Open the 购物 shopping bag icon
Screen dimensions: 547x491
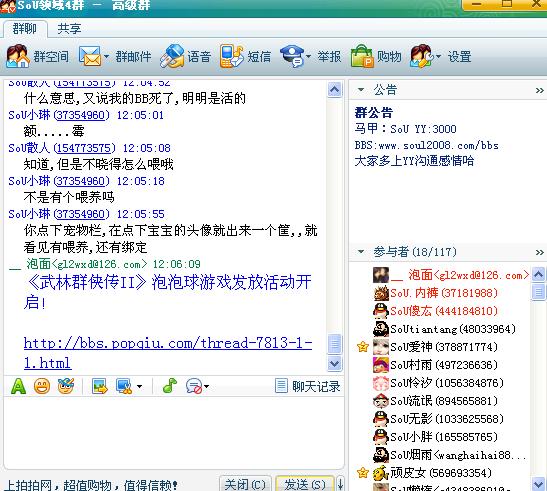click(362, 56)
